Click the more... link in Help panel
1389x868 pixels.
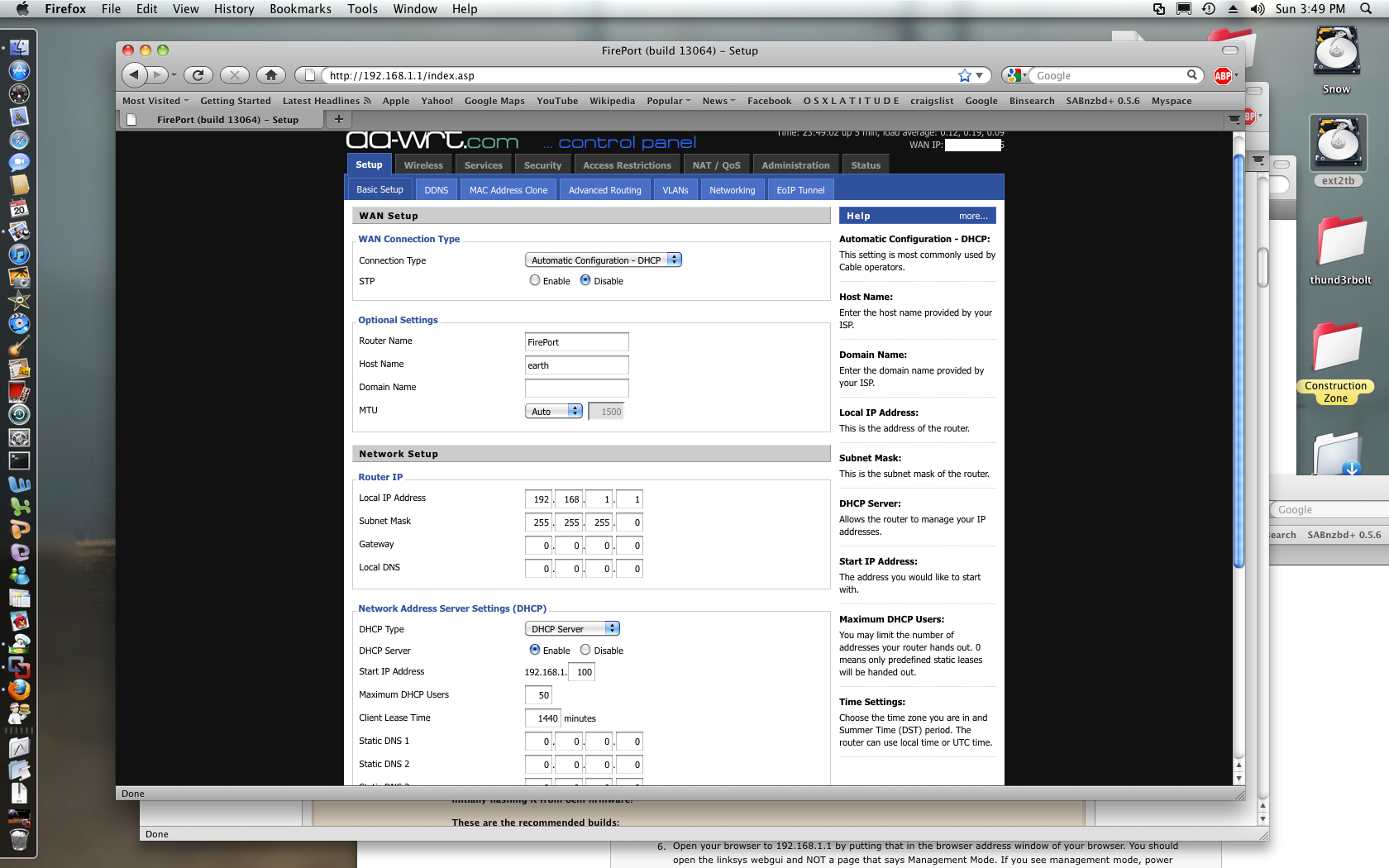coord(972,216)
